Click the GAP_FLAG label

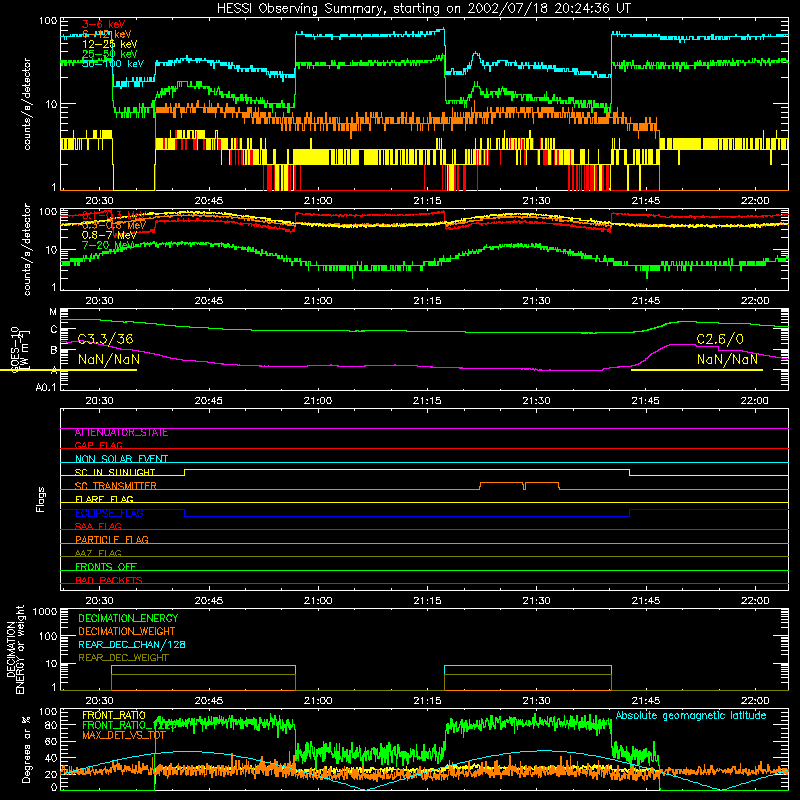tap(98, 446)
